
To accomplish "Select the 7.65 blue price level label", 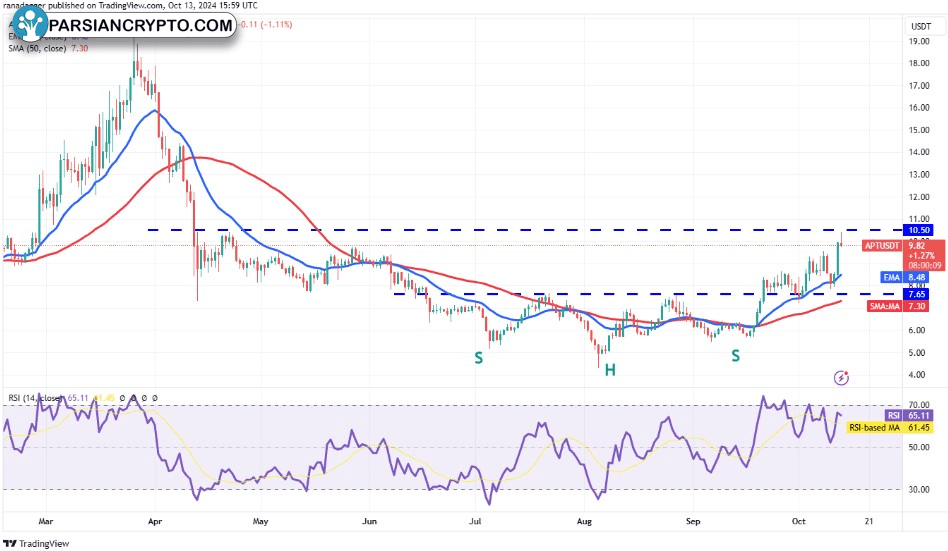I will coord(917,295).
